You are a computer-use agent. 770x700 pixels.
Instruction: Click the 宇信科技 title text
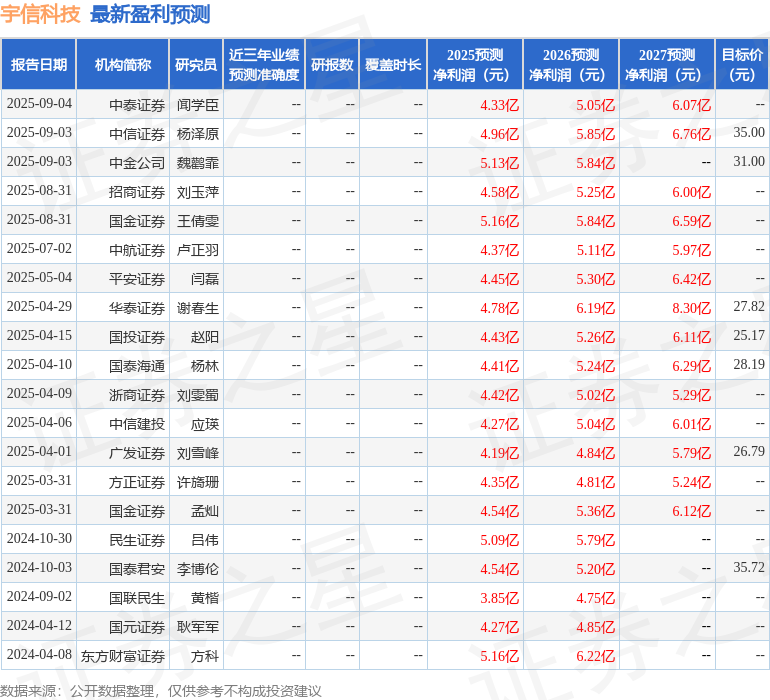[x=40, y=14]
